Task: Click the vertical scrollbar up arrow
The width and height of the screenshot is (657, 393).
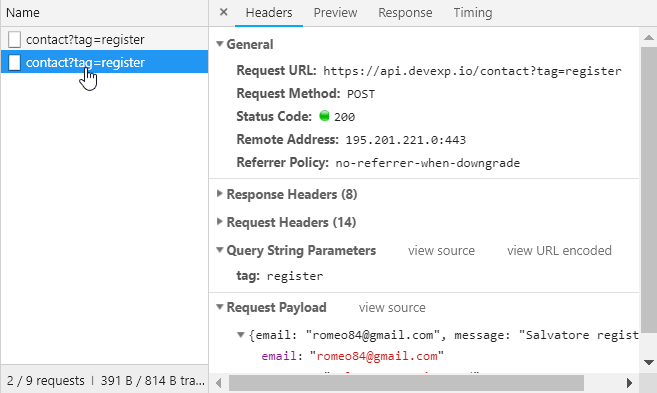Action: 649,38
